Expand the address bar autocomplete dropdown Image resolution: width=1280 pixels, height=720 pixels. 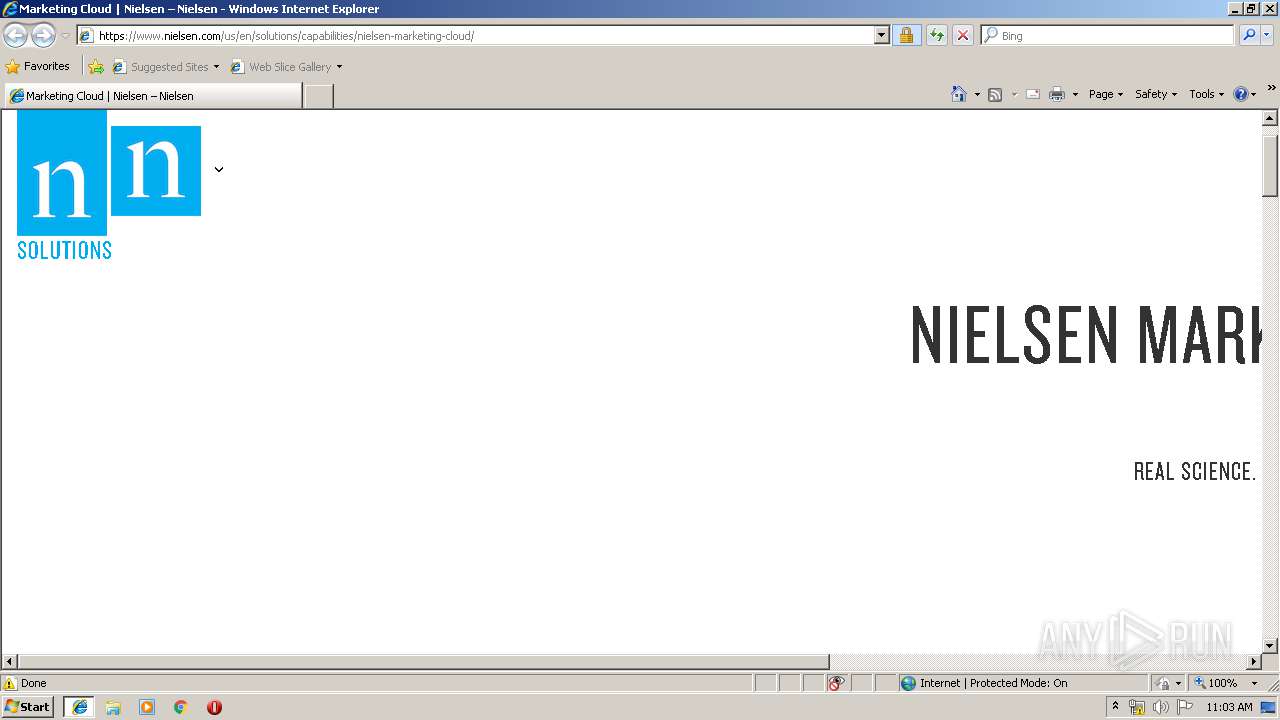click(881, 35)
